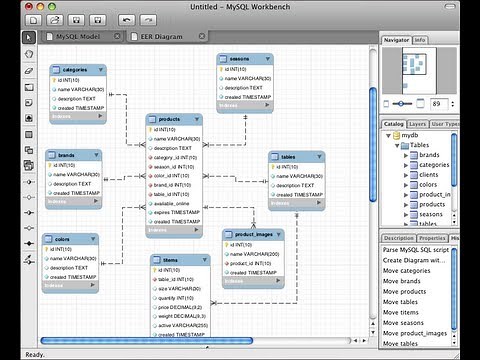
Task: Collapse the products table with its arrow
Action: 197,119
